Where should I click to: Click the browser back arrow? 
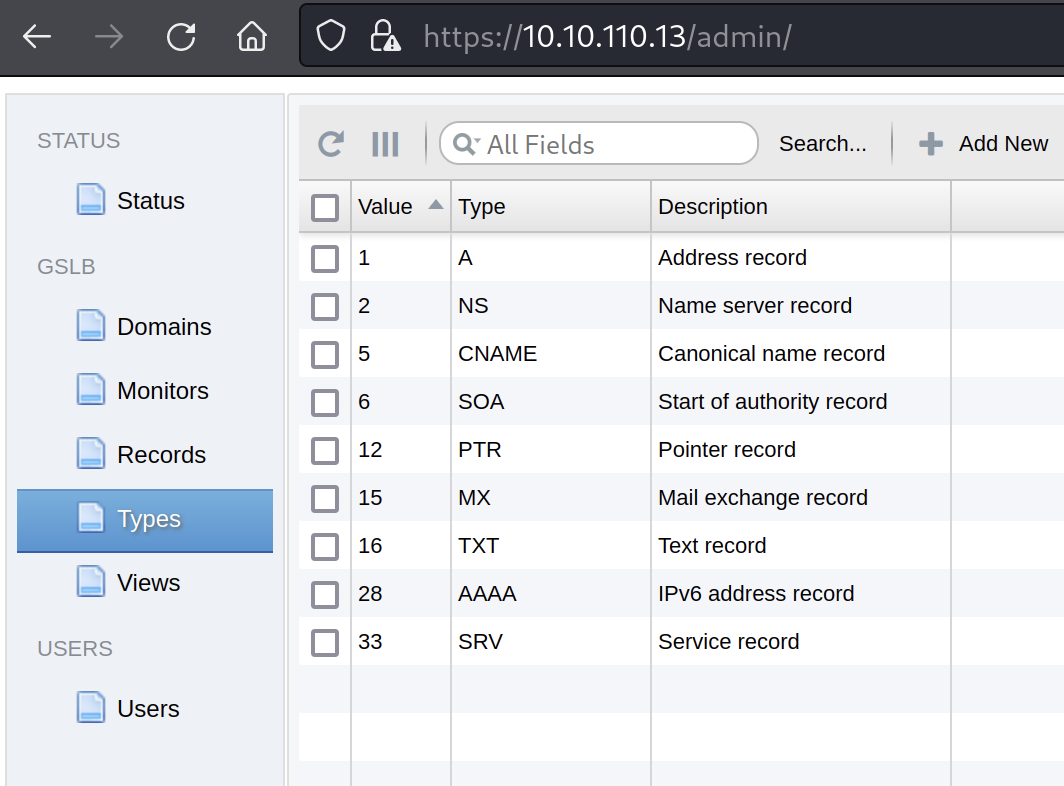pyautogui.click(x=37, y=37)
